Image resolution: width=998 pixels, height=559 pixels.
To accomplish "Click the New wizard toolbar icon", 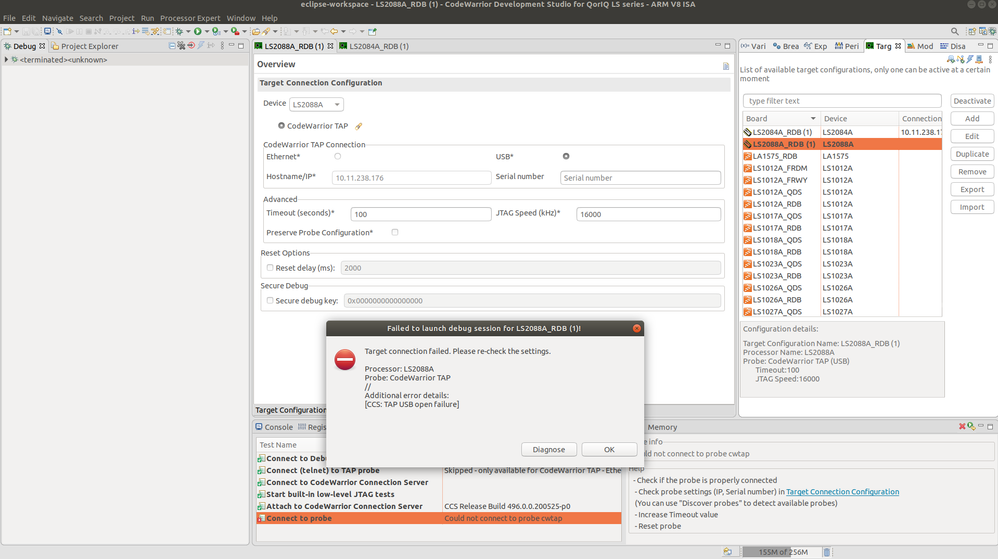I will 7,31.
